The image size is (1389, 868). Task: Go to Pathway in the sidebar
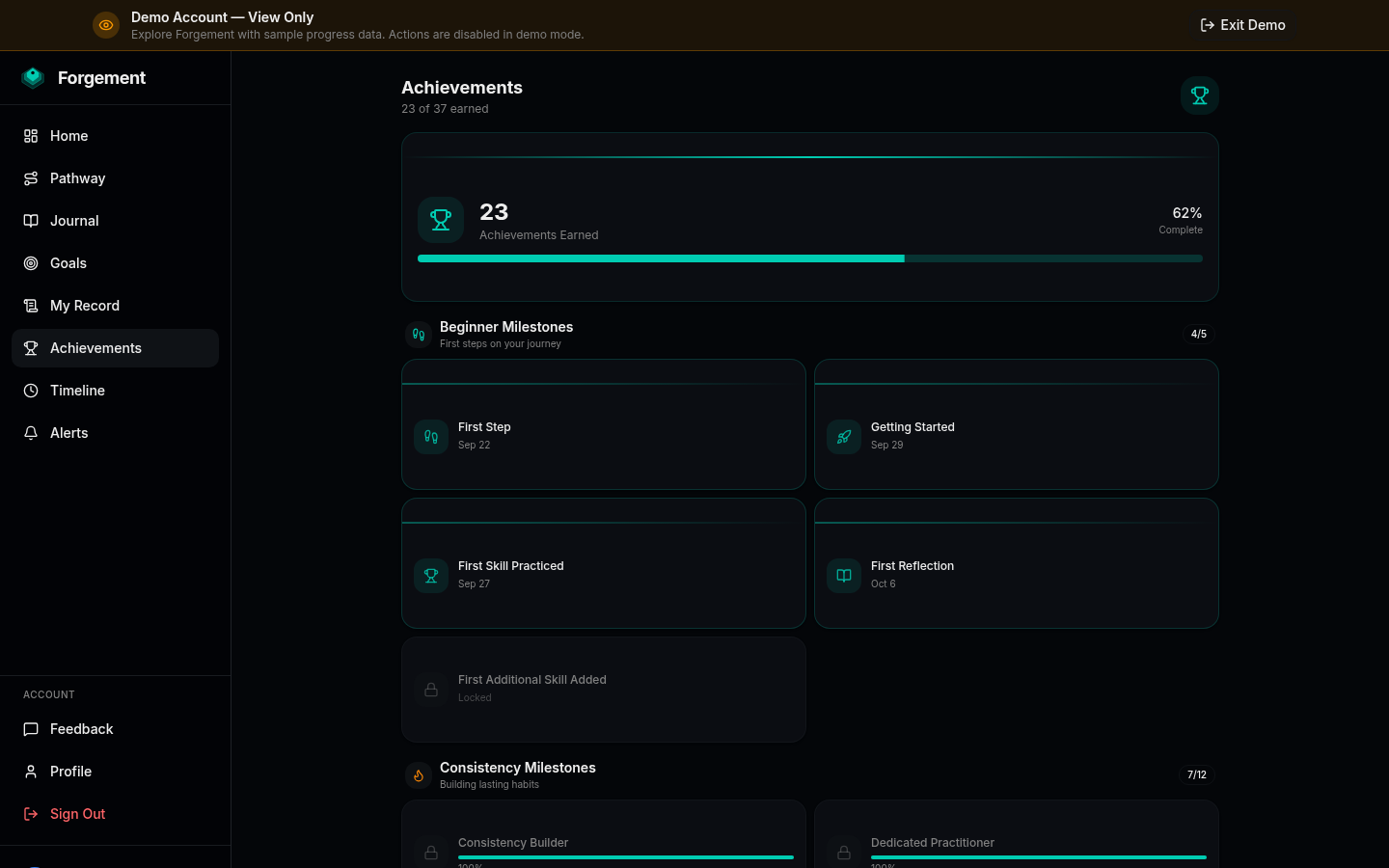[x=115, y=178]
